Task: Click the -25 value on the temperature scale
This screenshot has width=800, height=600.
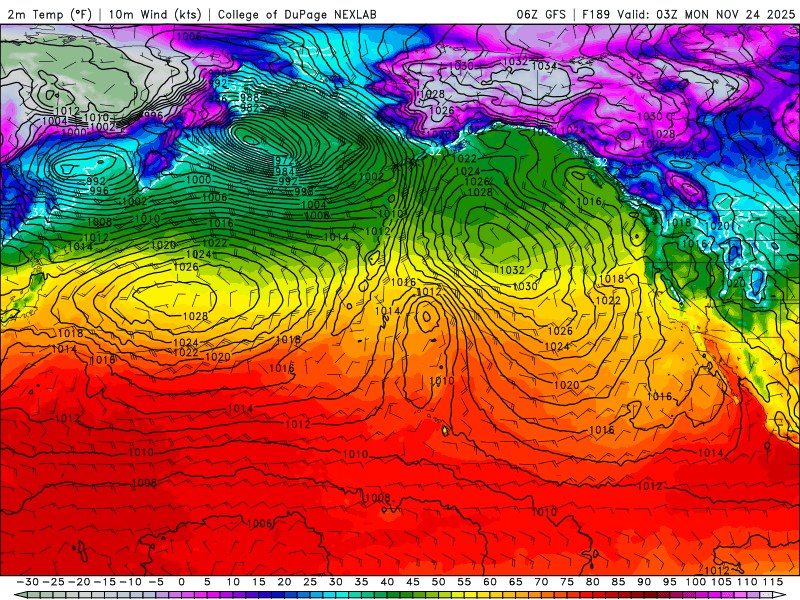Action: [x=54, y=582]
